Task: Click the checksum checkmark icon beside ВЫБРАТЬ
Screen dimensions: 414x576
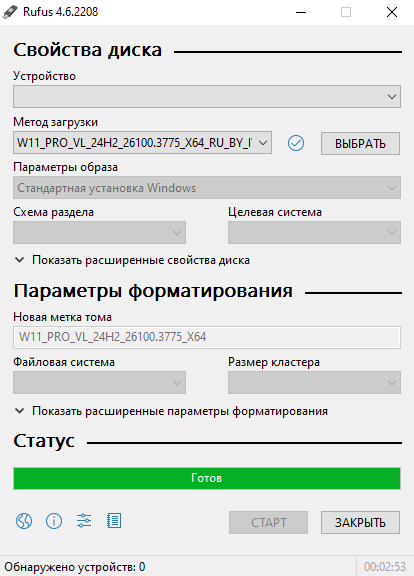Action: [296, 143]
